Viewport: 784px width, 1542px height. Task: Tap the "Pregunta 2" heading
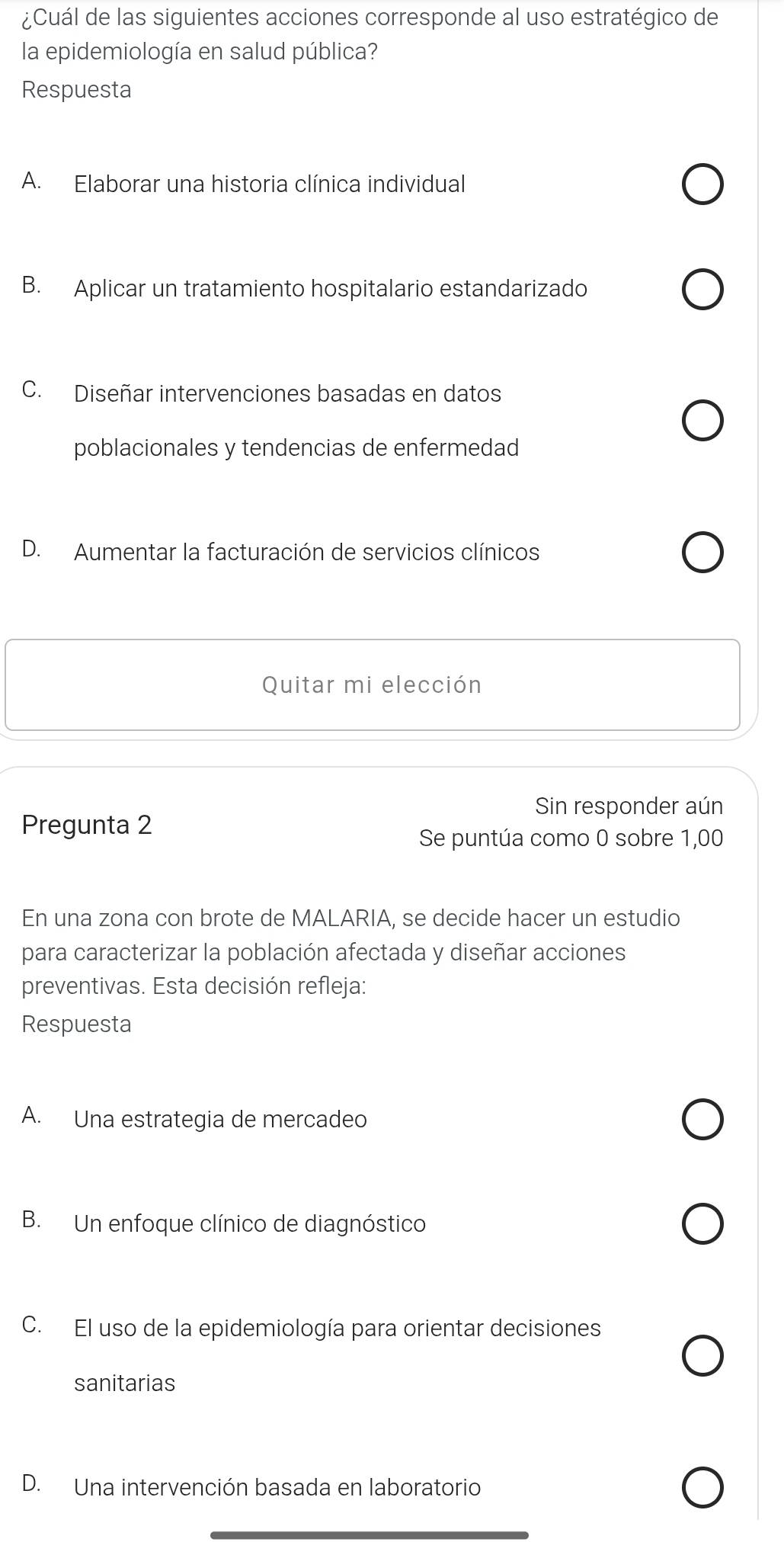point(88,824)
